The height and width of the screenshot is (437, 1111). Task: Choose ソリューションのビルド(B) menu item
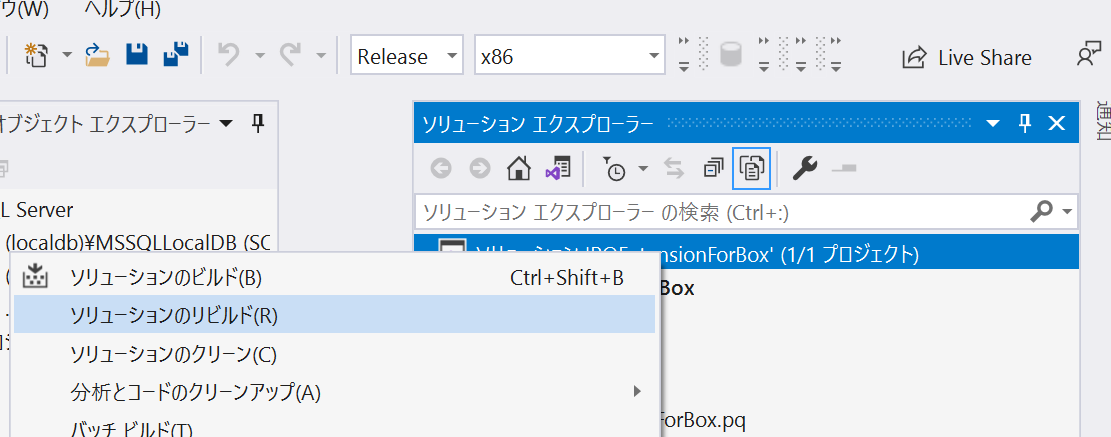tap(334, 278)
